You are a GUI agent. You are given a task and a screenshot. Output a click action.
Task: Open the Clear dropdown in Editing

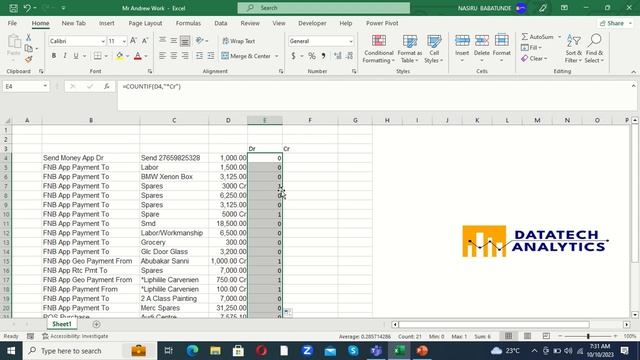coord(534,59)
